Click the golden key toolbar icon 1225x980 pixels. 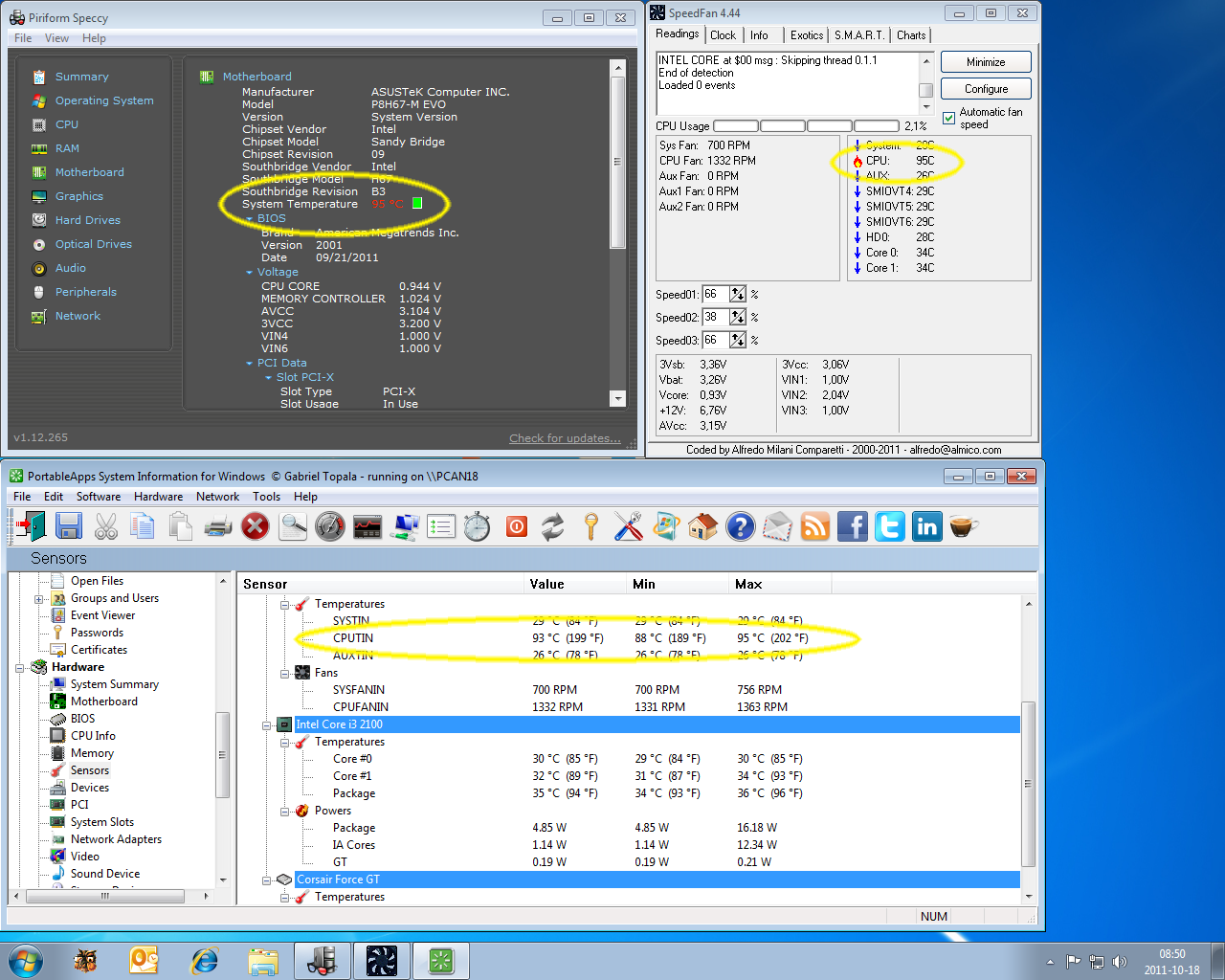point(590,526)
